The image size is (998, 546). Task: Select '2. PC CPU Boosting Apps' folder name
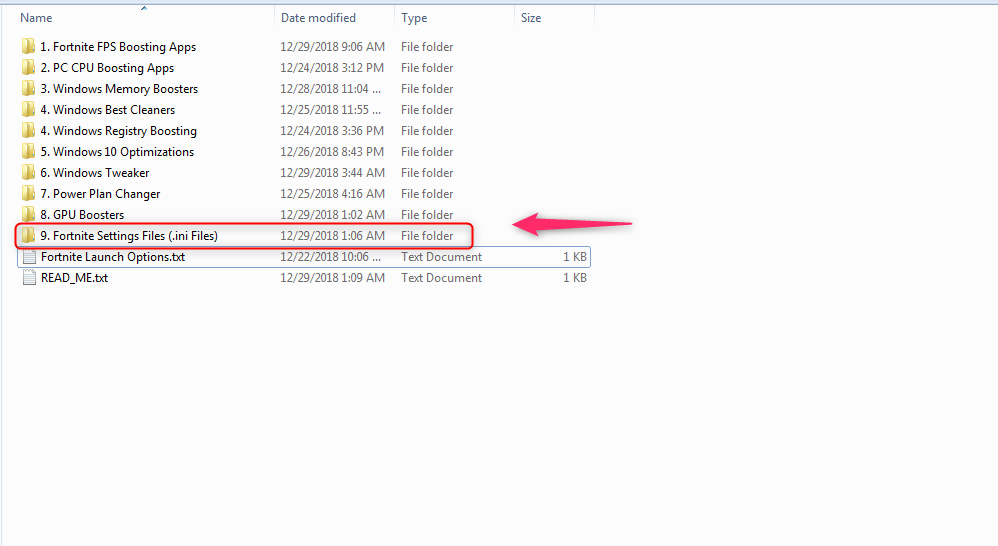pos(107,68)
